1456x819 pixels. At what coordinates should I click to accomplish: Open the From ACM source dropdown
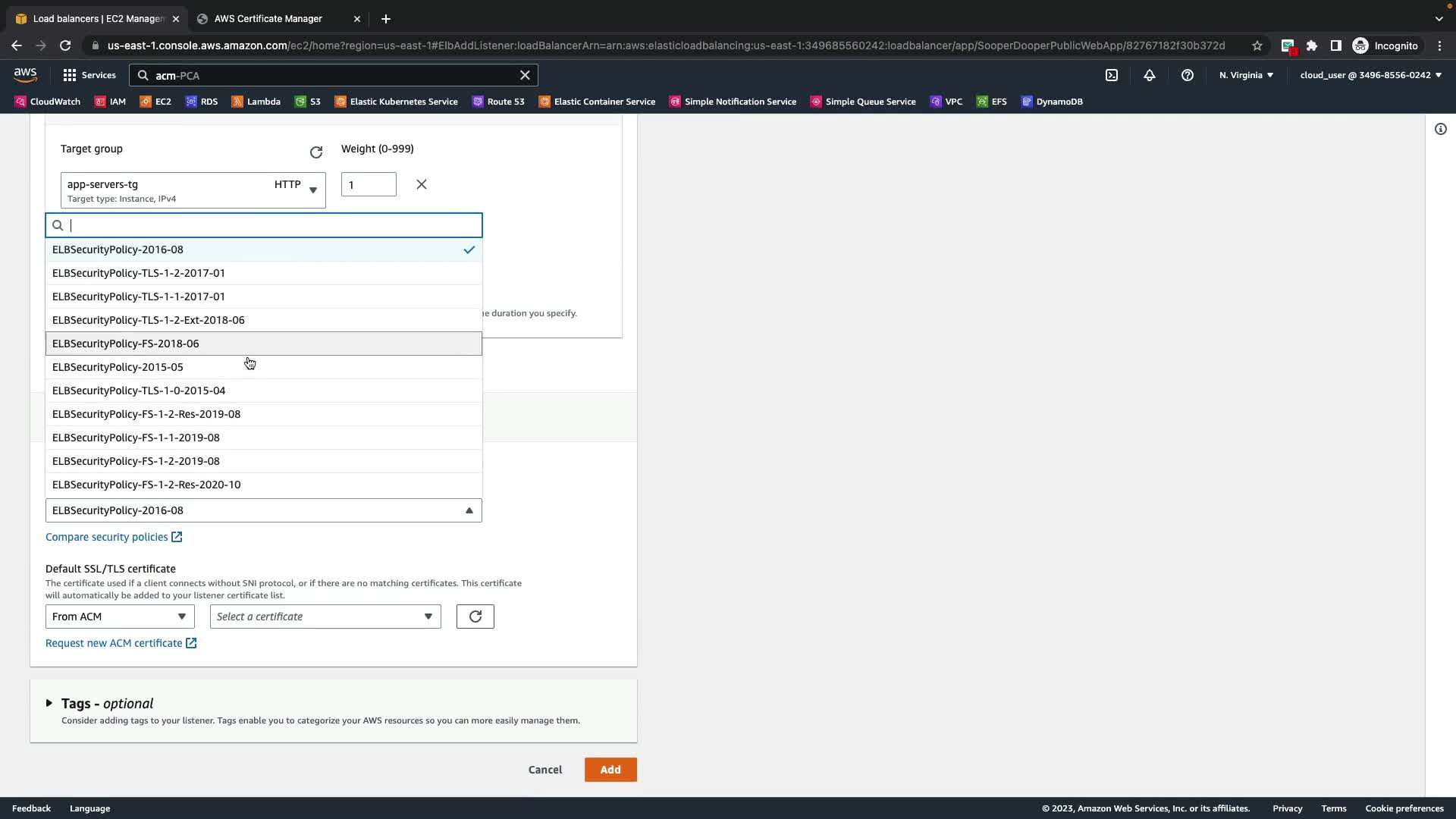(x=119, y=617)
